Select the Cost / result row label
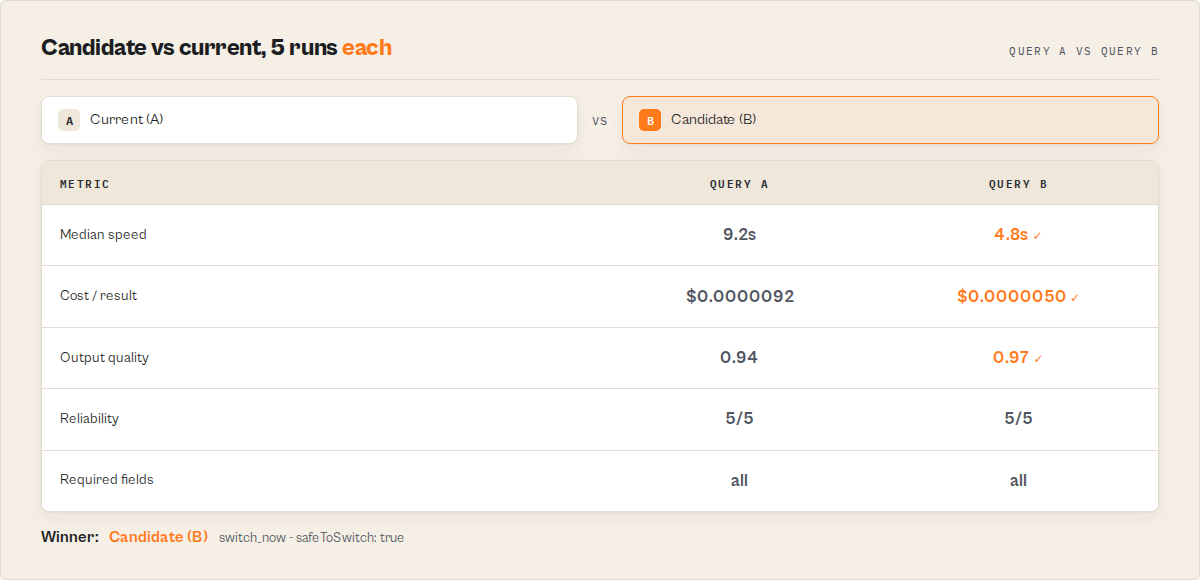This screenshot has height=580, width=1200. 99,296
